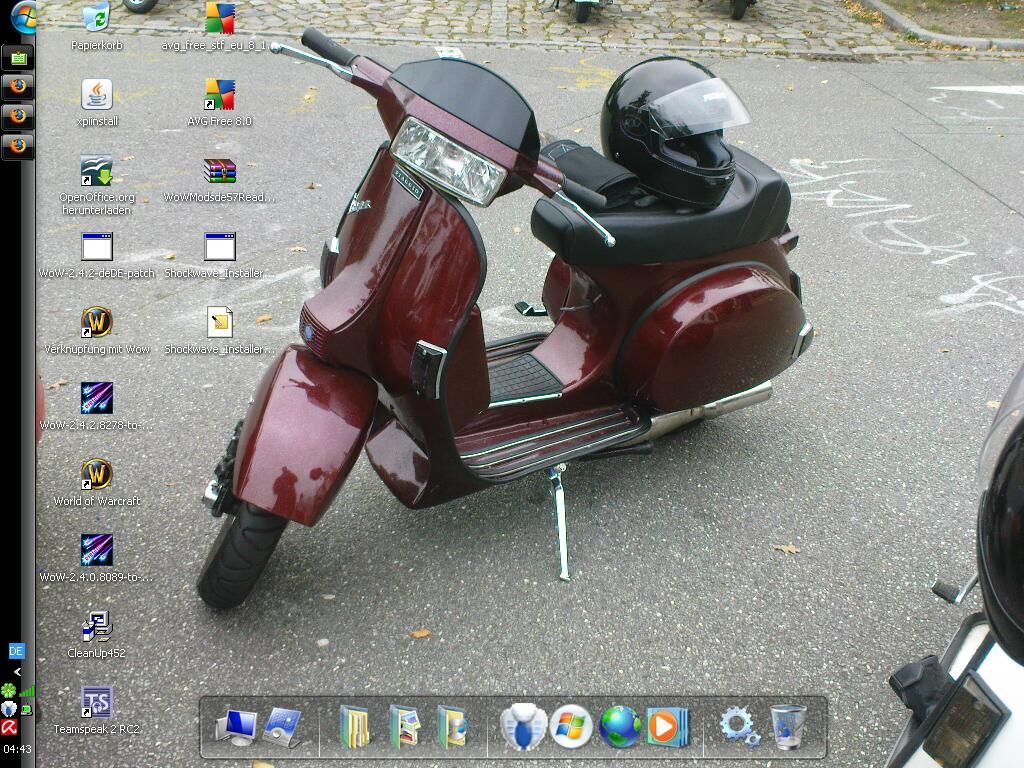Image resolution: width=1024 pixels, height=768 pixels.
Task: Open the CleanUp452 installer icon
Action: point(96,627)
